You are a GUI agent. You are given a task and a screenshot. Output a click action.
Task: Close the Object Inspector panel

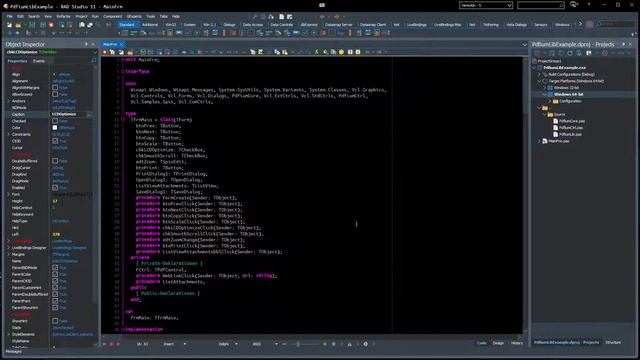click(x=93, y=44)
